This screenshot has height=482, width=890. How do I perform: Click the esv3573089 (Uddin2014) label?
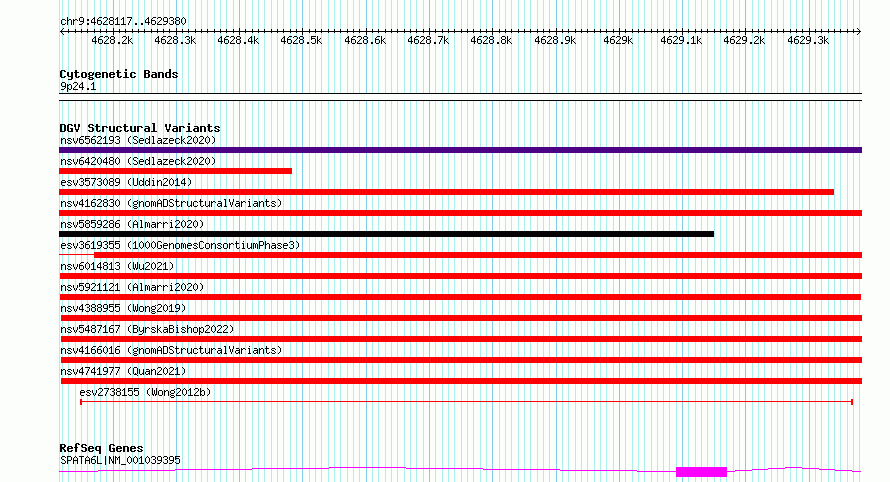(x=126, y=182)
